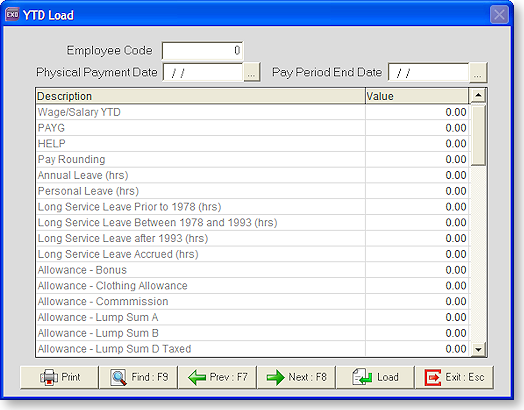Exit the YTD Load dialog via Exit : Esc
The width and height of the screenshot is (524, 410).
tap(454, 377)
